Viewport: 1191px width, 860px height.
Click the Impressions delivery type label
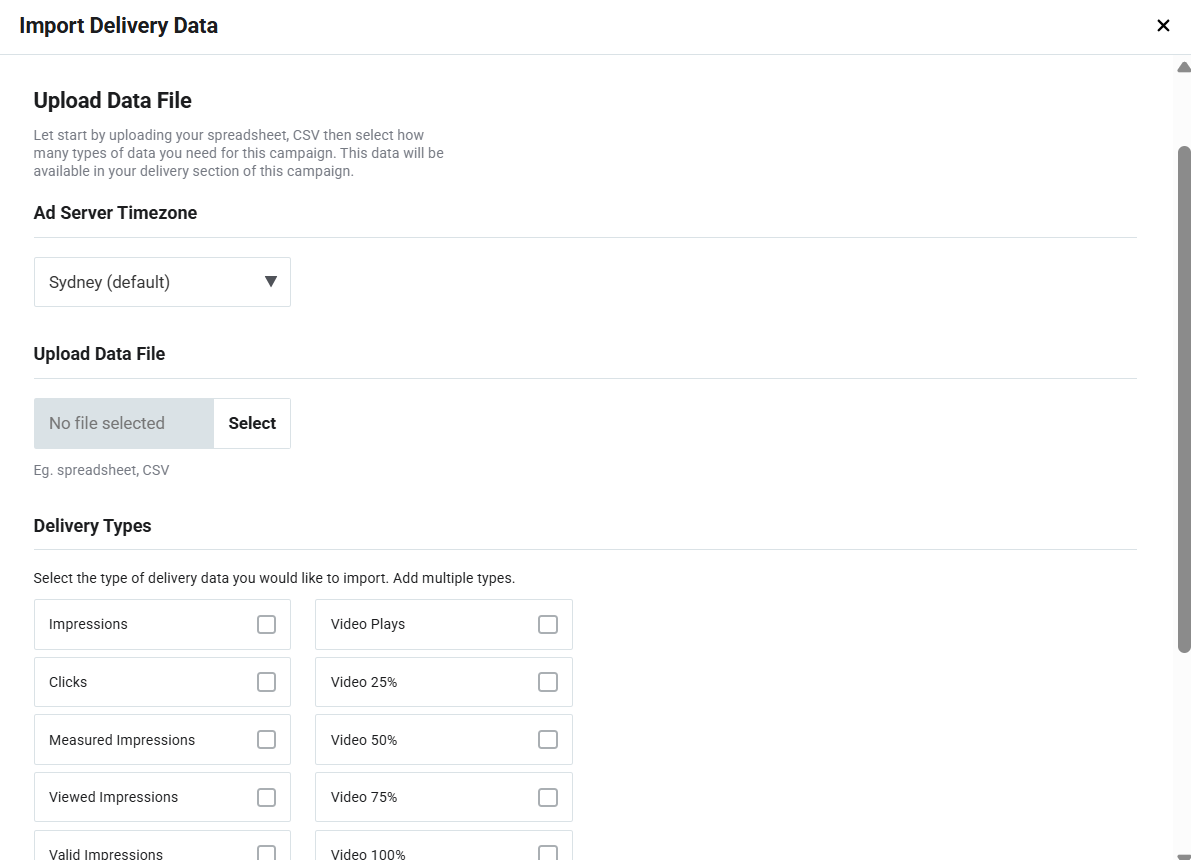88,624
